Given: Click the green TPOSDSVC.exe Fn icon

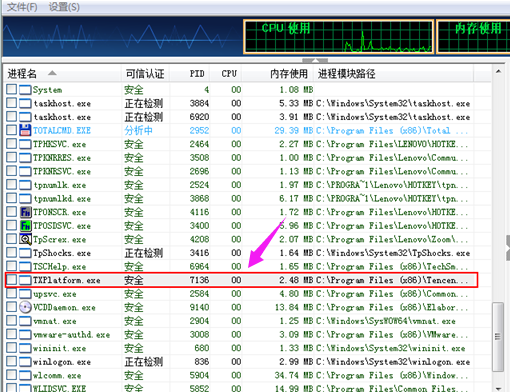Looking at the screenshot, I should (25, 225).
